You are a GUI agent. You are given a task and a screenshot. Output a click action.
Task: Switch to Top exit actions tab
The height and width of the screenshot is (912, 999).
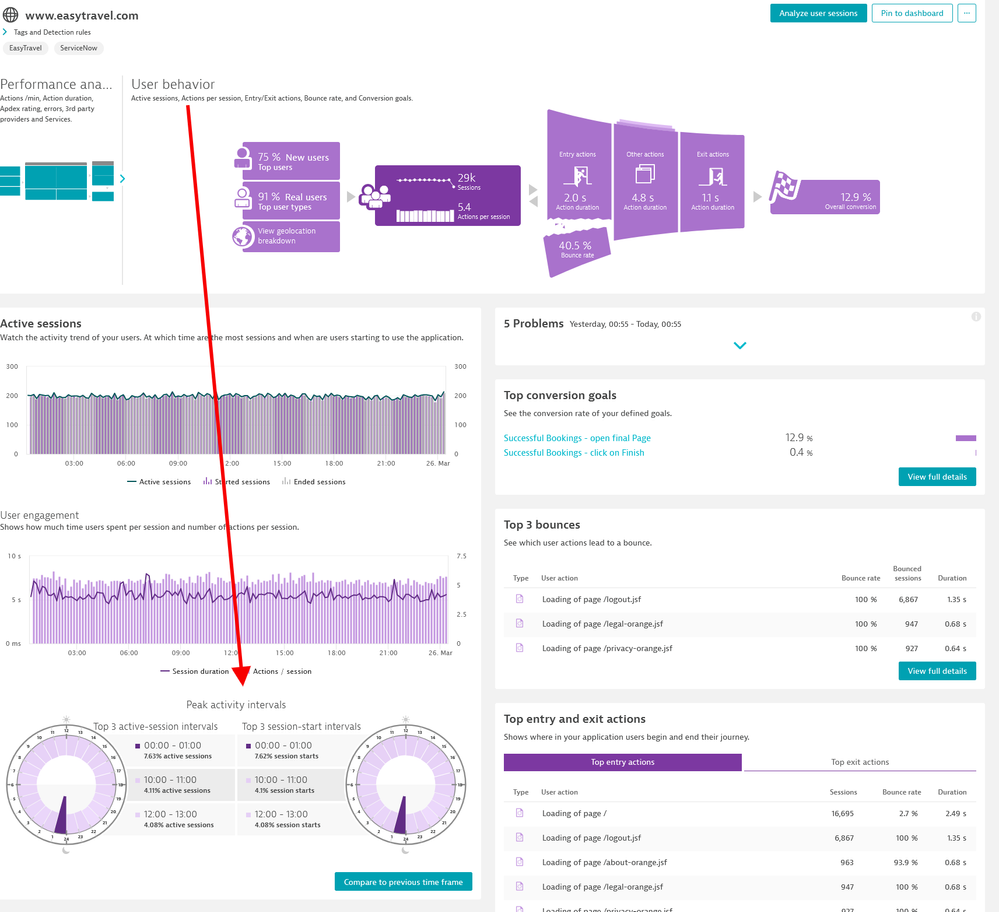point(859,762)
